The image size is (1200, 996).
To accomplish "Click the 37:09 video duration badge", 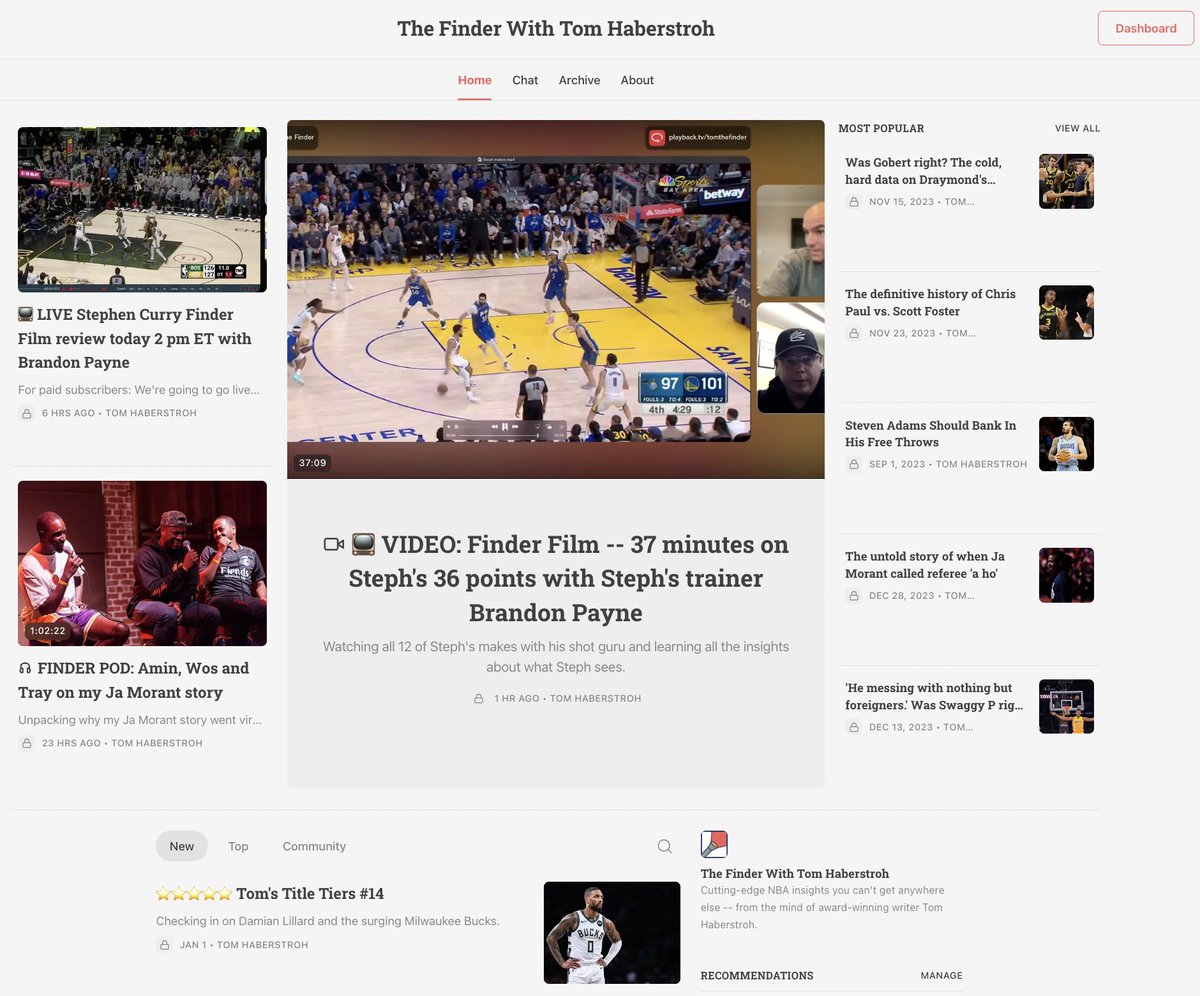I will point(313,463).
